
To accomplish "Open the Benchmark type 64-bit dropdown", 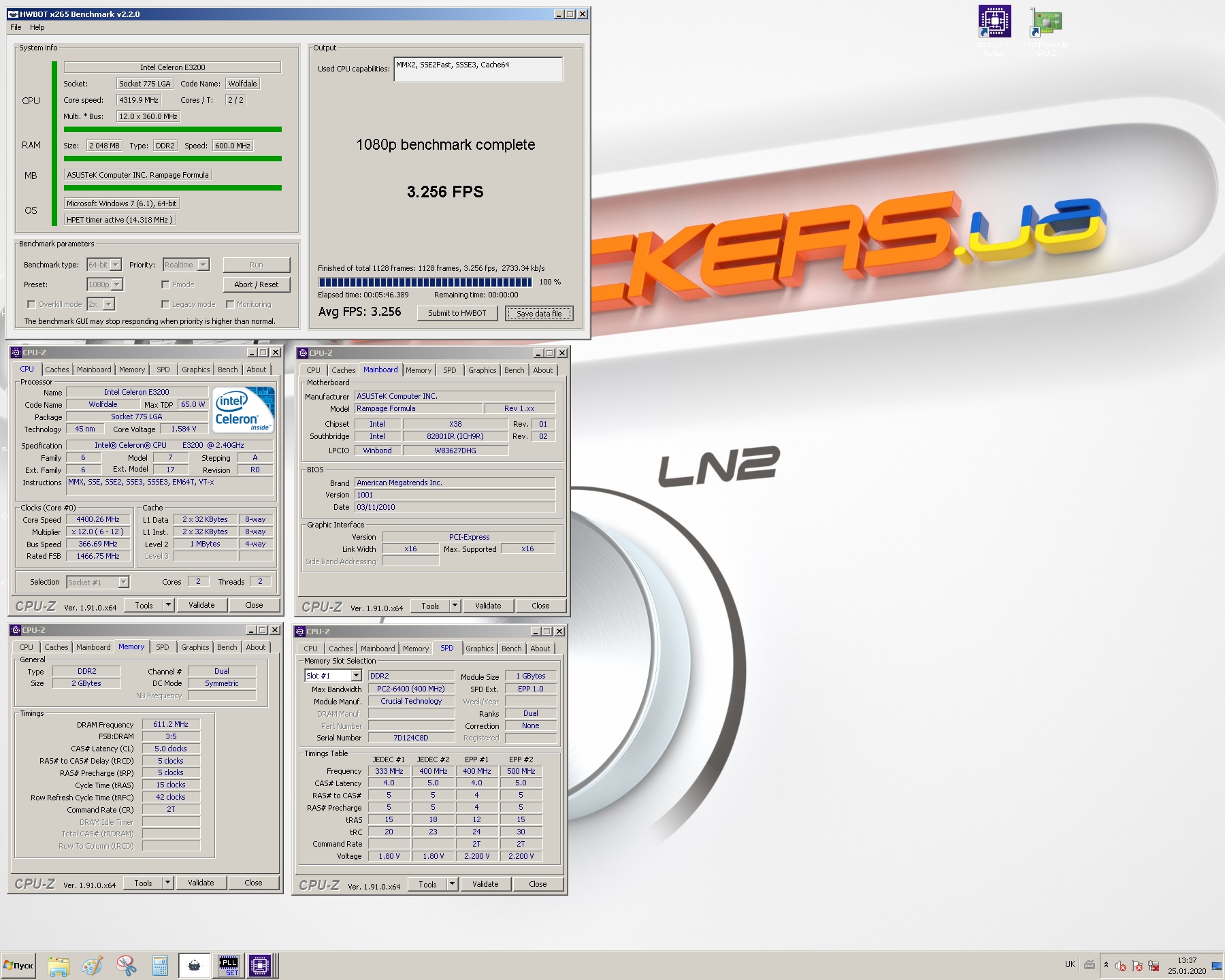I will tap(116, 265).
